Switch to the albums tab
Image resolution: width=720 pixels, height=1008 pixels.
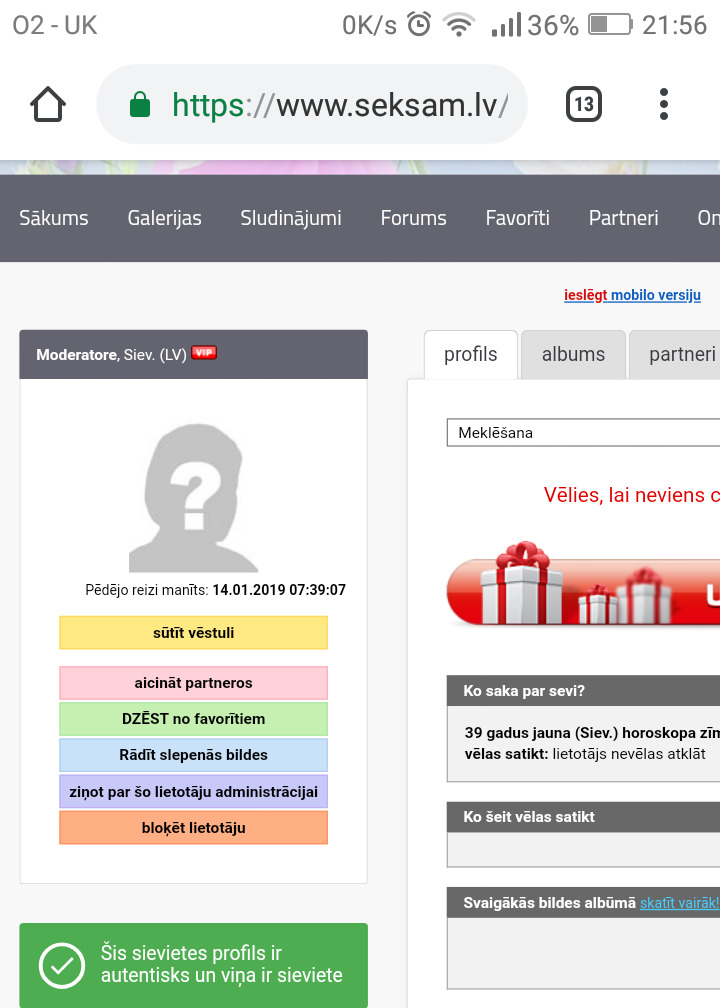[573, 354]
